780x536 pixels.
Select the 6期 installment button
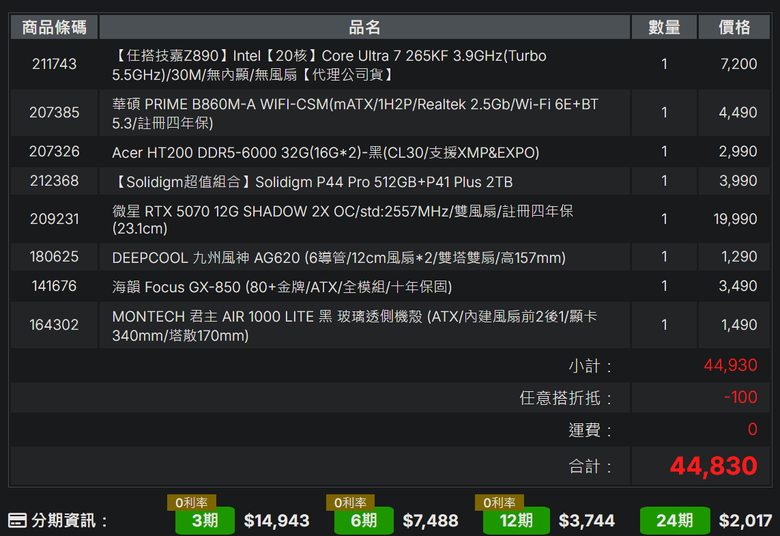[364, 521]
